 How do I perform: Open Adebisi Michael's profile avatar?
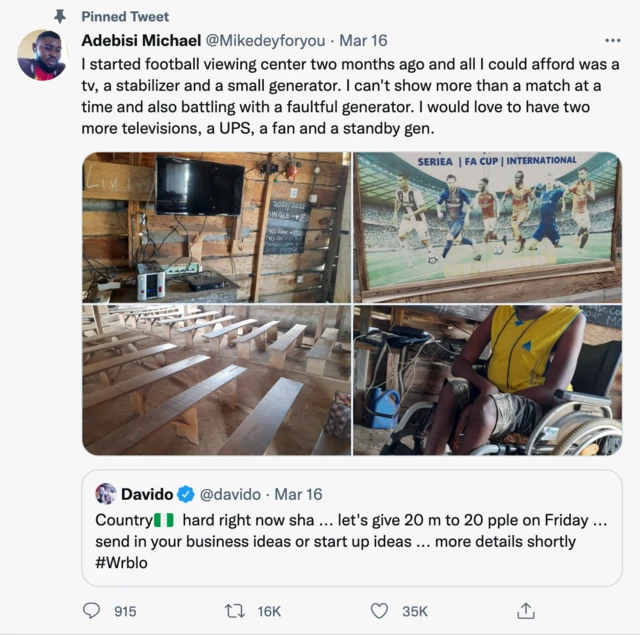42,55
